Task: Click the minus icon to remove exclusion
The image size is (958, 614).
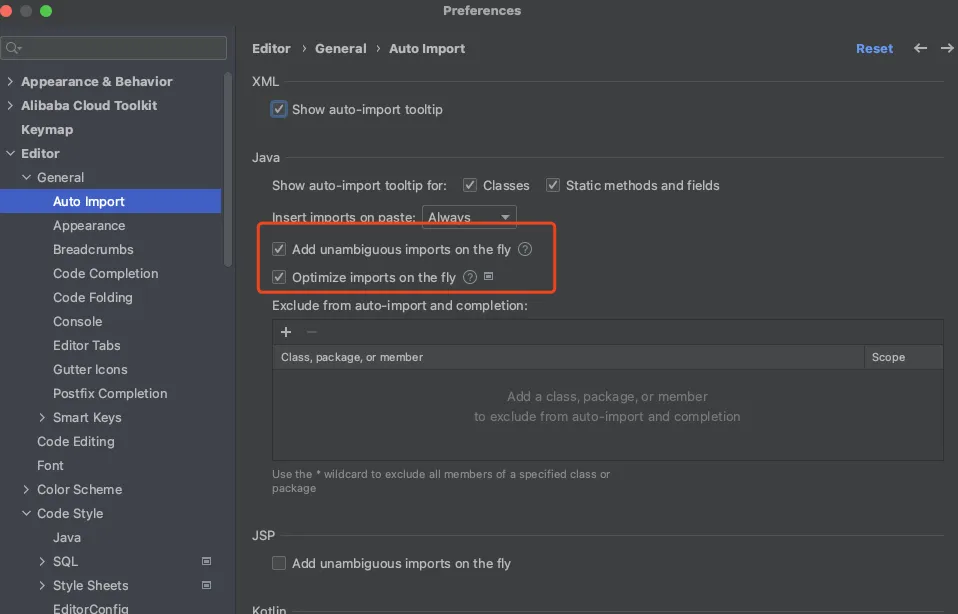Action: tap(312, 332)
